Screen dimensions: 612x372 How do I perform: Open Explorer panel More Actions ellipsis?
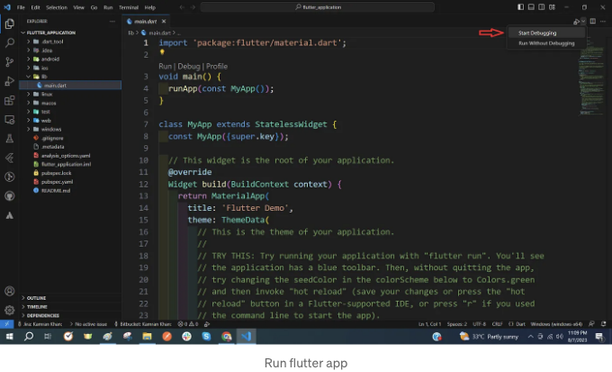(112, 21)
